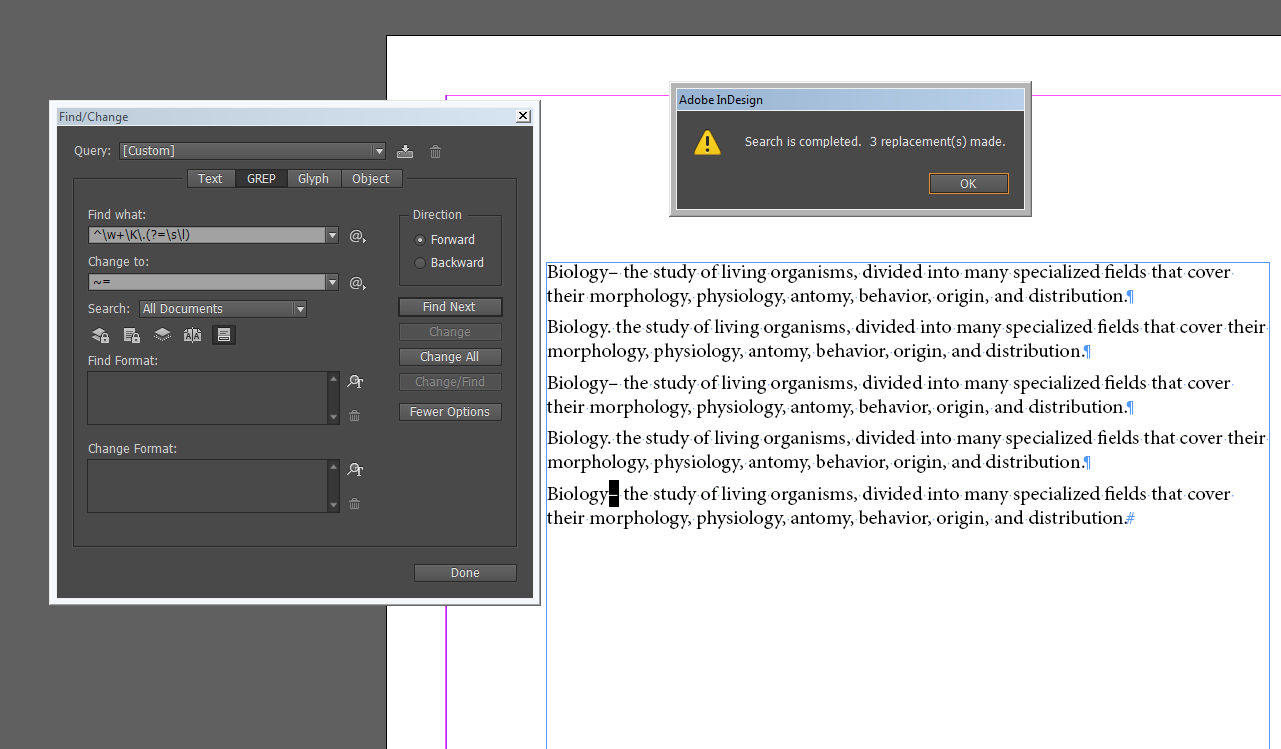Click the Find what input field
Screen dimensions: 1281x749
click(206, 236)
